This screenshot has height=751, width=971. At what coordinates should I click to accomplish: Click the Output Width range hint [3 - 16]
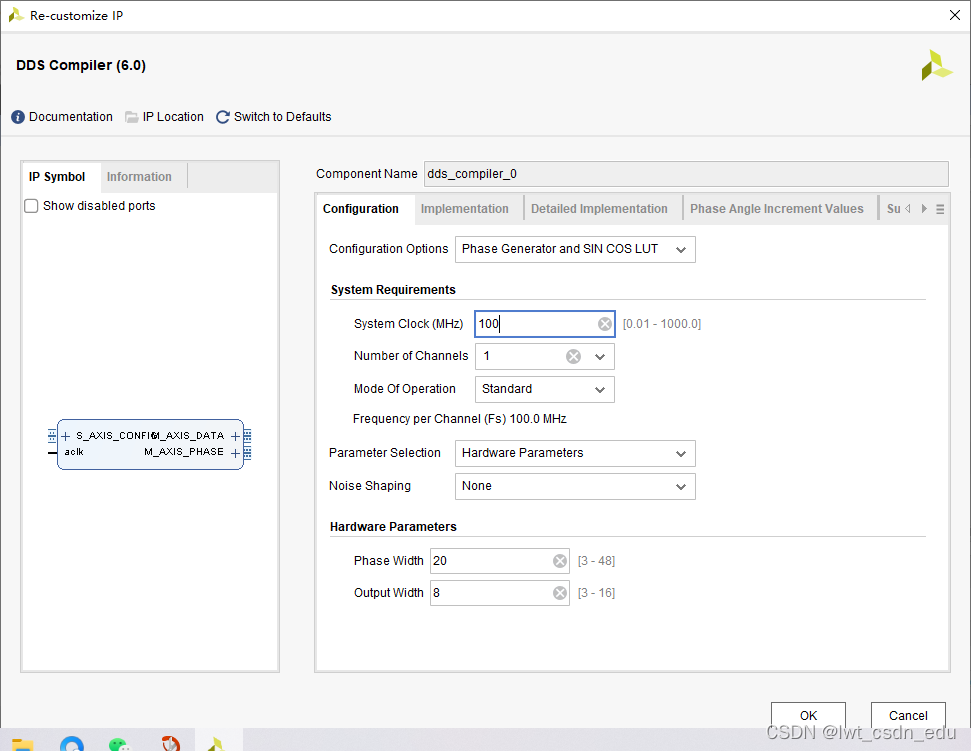point(596,593)
